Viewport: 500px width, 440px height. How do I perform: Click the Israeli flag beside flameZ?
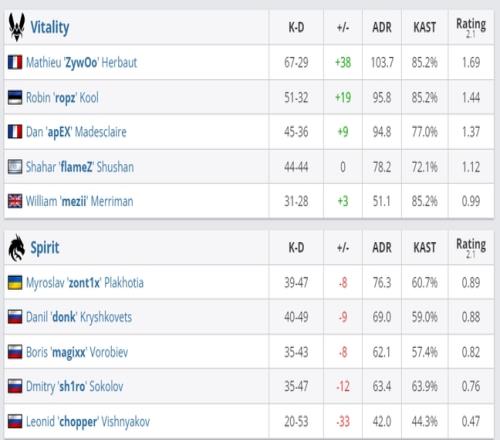click(15, 167)
